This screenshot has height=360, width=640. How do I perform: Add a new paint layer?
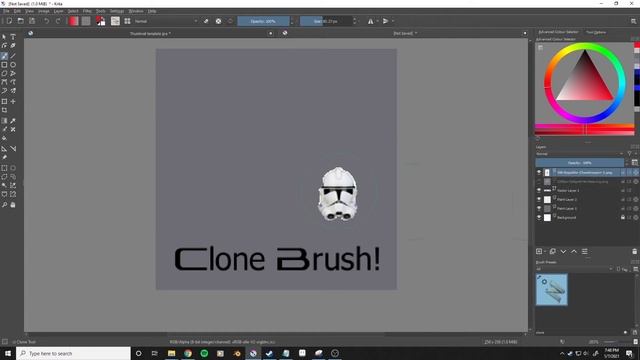[x=539, y=251]
